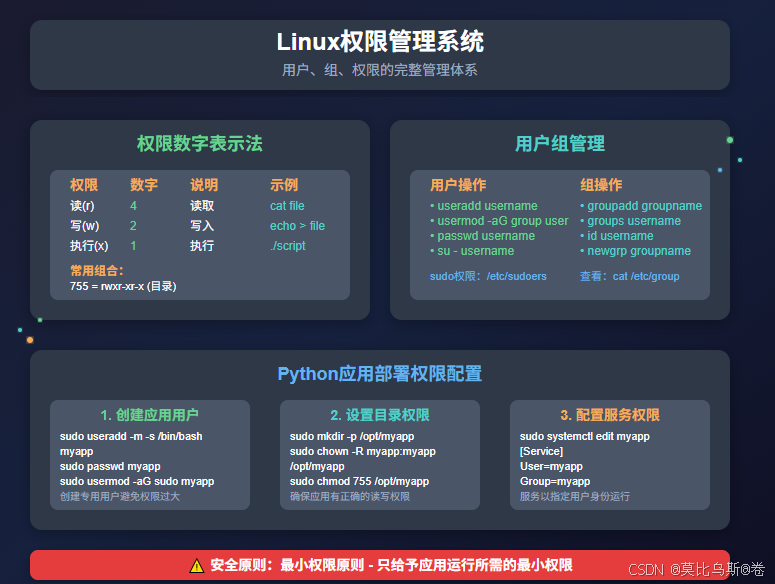Click the heading "Python应用部署权限配置"
The image size is (775, 584).
pos(380,374)
